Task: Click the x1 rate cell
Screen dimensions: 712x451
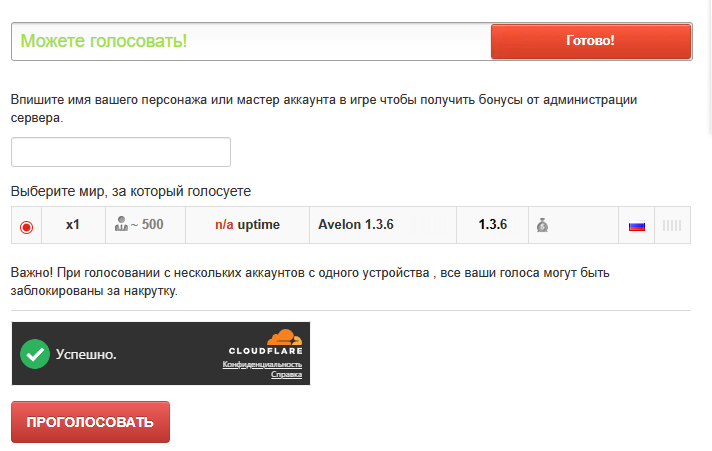Action: [x=73, y=225]
